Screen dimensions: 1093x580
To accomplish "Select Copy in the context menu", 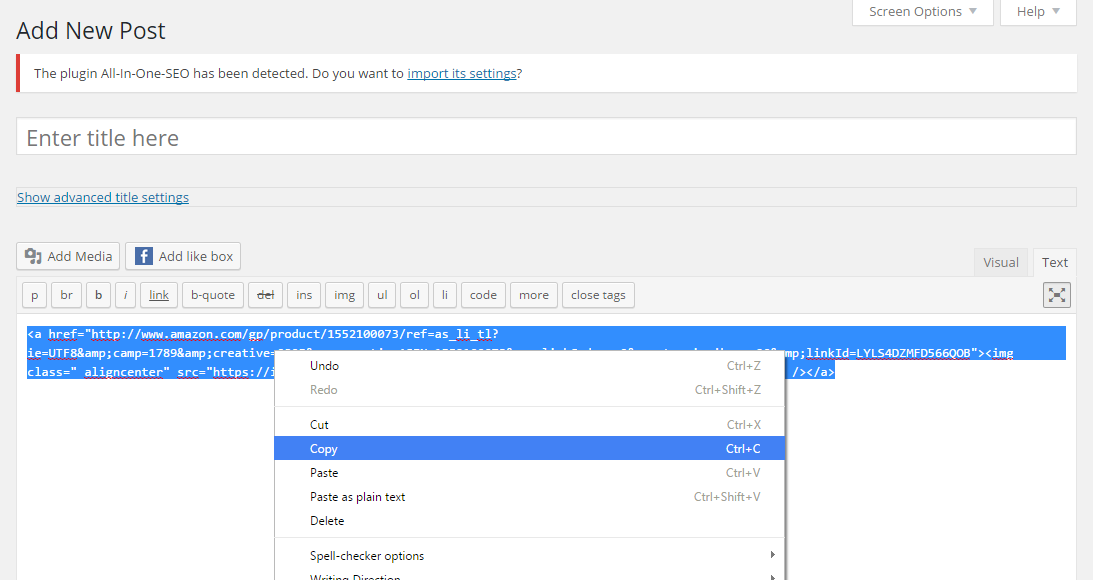I will coord(530,448).
